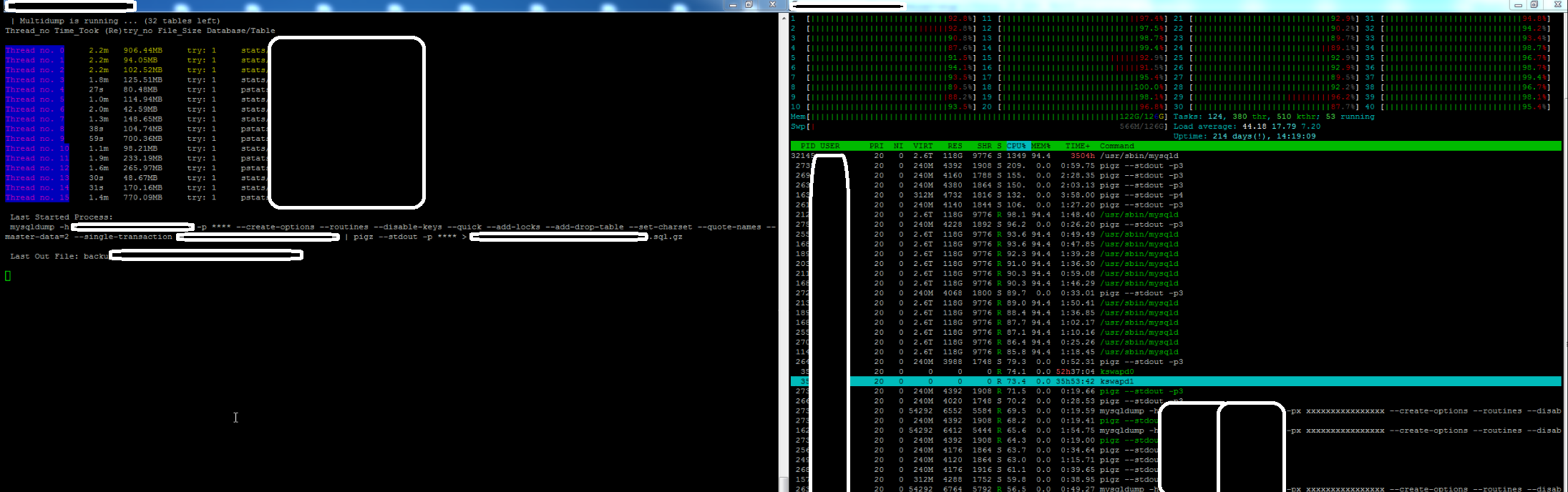Restore down the Multidump terminal window
Image resolution: width=1568 pixels, height=492 pixels.
[x=749, y=5]
